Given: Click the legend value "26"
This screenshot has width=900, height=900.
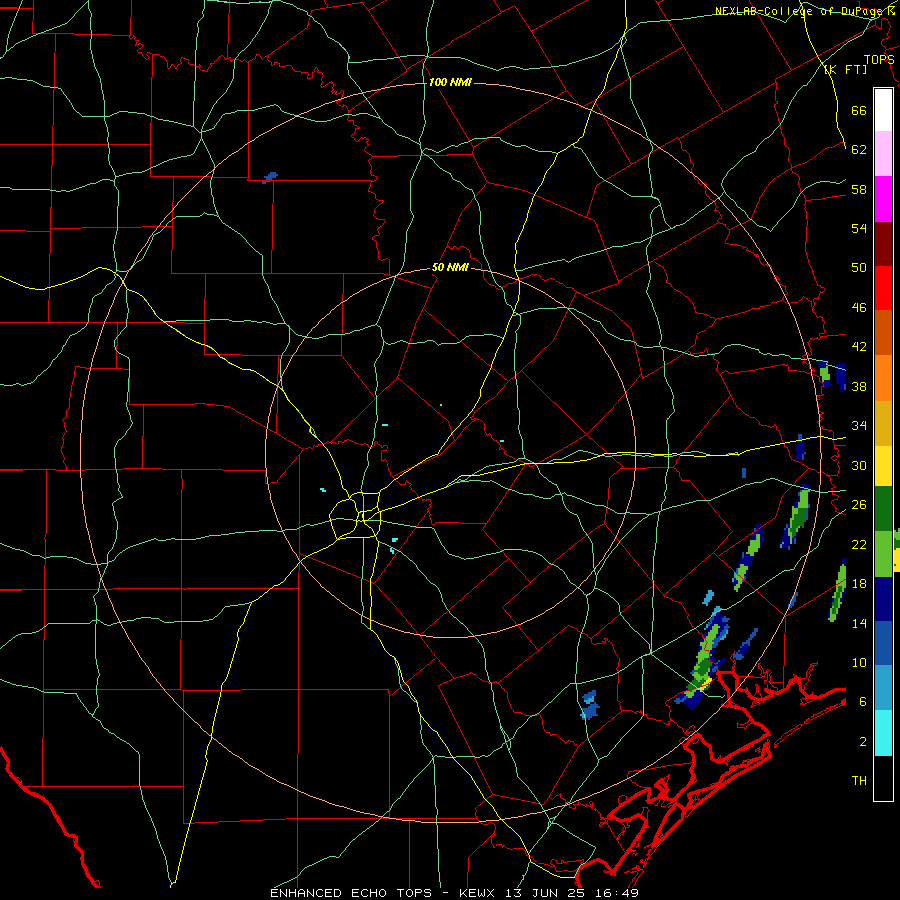Looking at the screenshot, I should [x=859, y=505].
